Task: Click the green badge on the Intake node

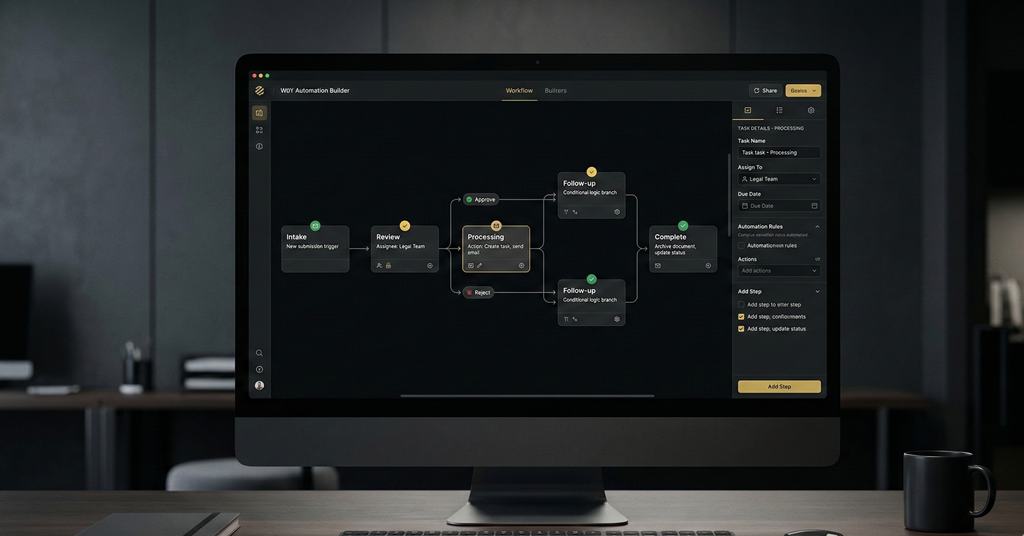Action: point(315,226)
